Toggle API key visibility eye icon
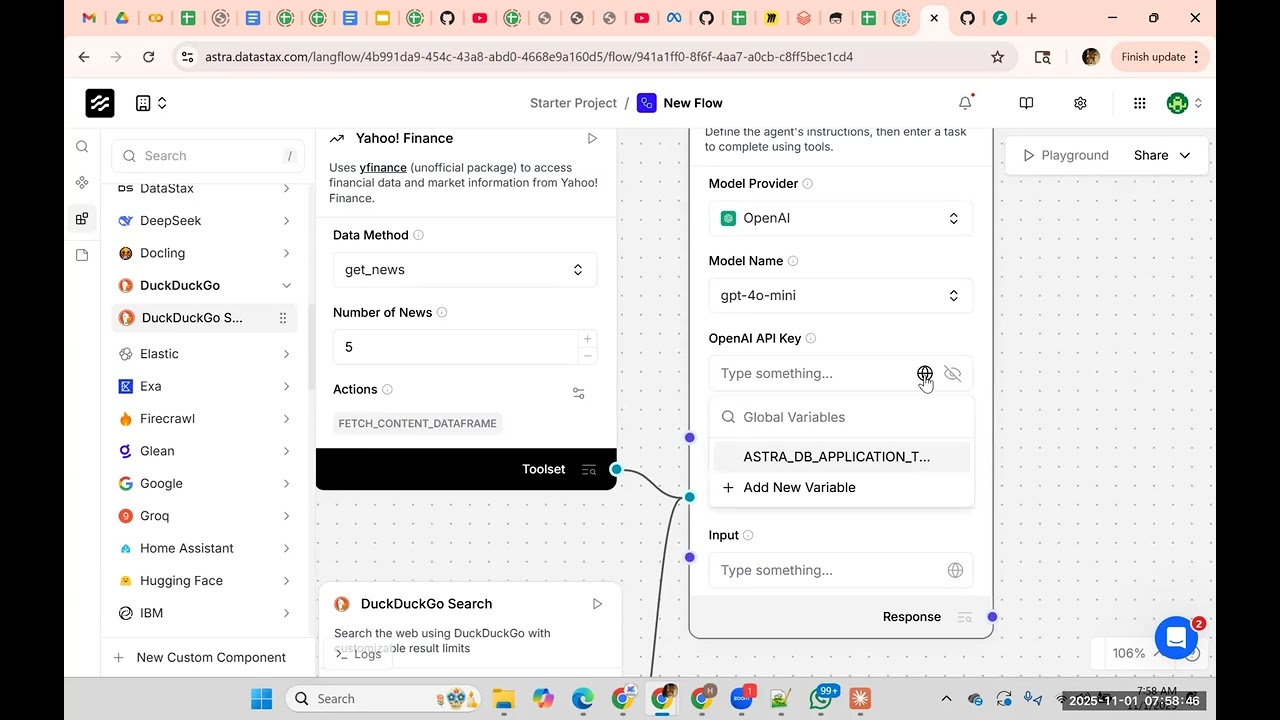1280x720 pixels. tap(952, 373)
